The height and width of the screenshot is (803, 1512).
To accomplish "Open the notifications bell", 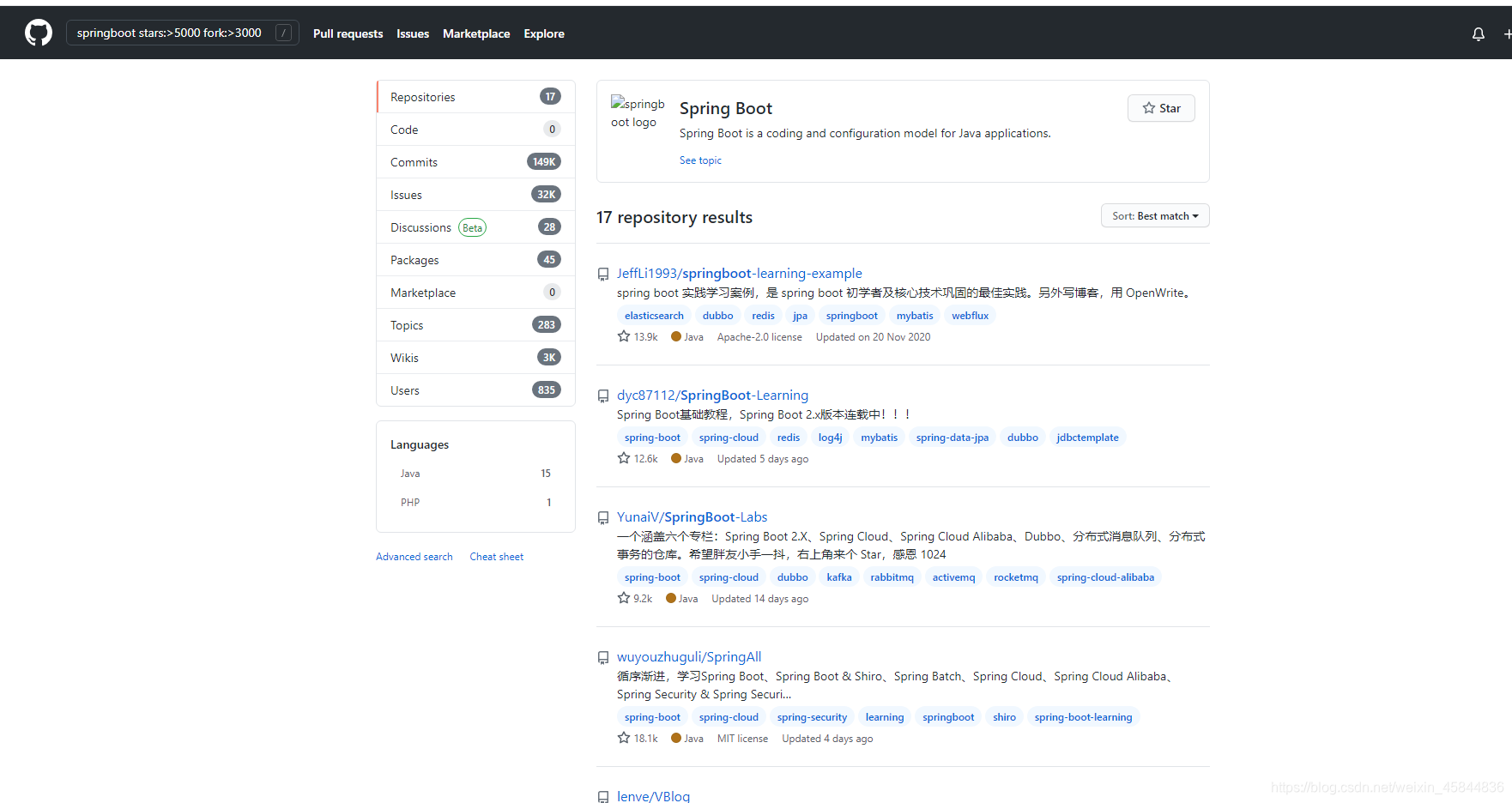I will (1479, 34).
